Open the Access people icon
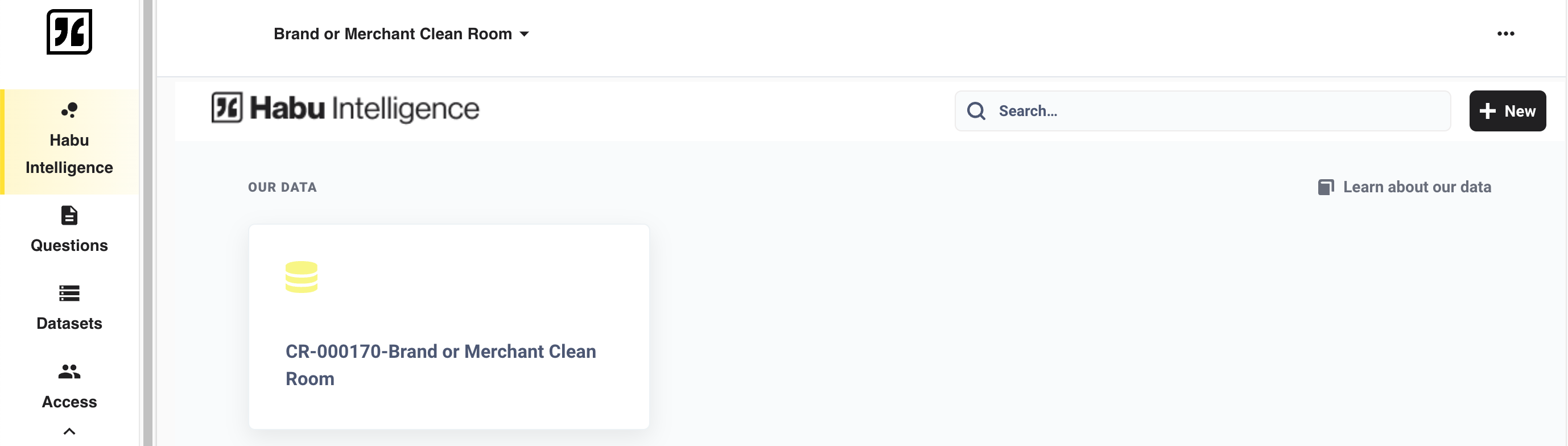 coord(69,371)
